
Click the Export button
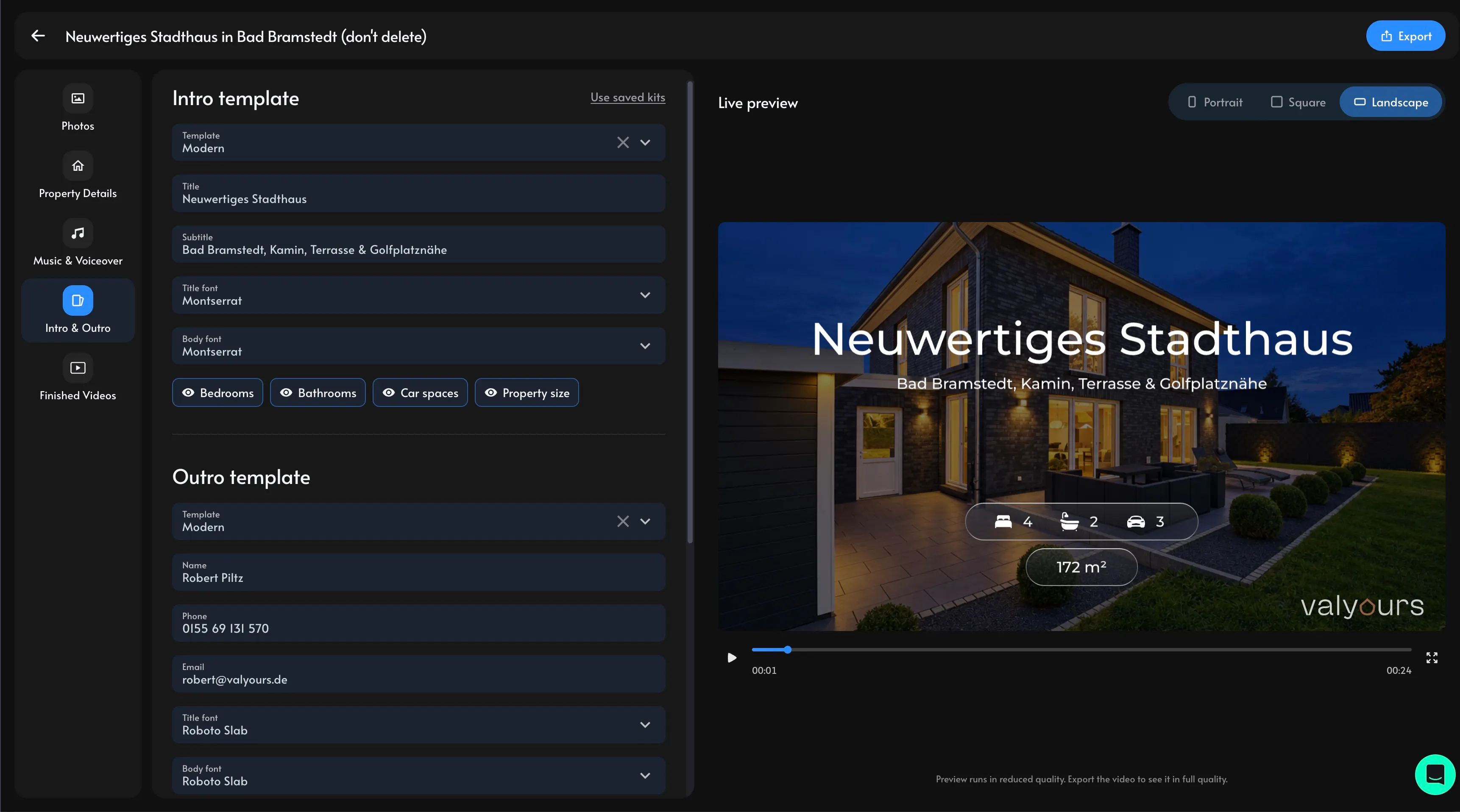coord(1406,36)
